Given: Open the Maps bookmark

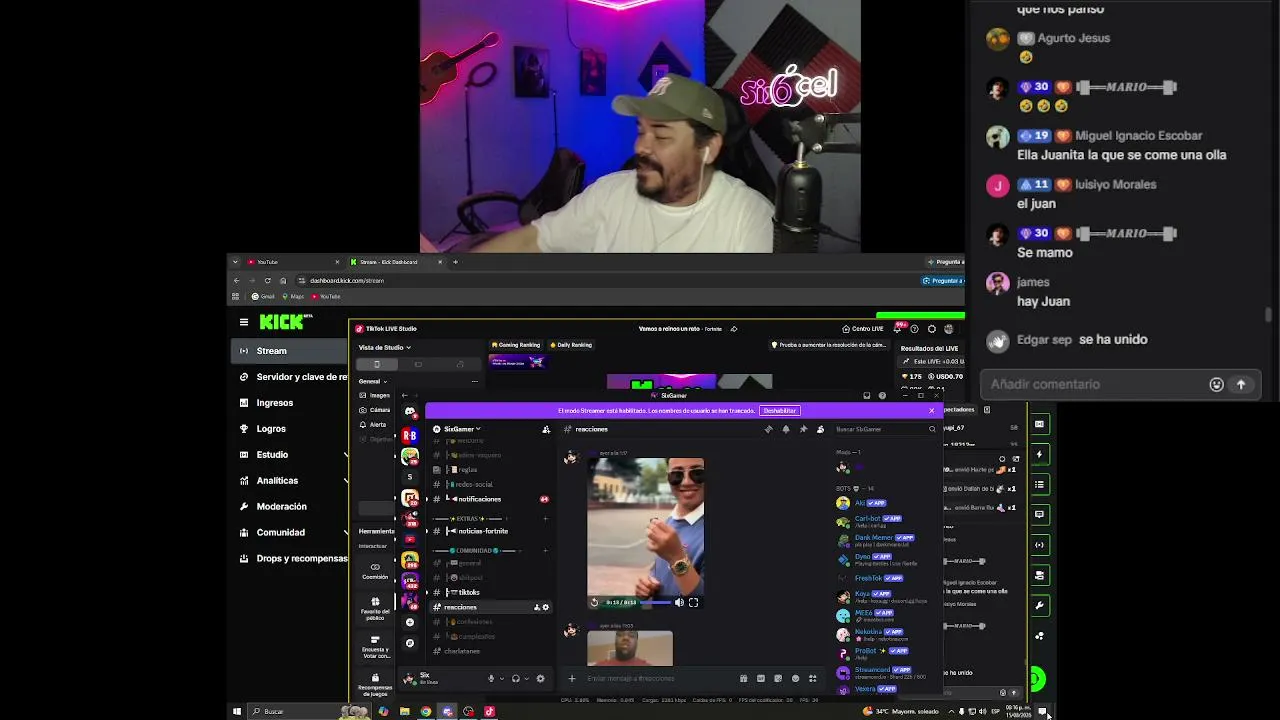Looking at the screenshot, I should tap(293, 297).
